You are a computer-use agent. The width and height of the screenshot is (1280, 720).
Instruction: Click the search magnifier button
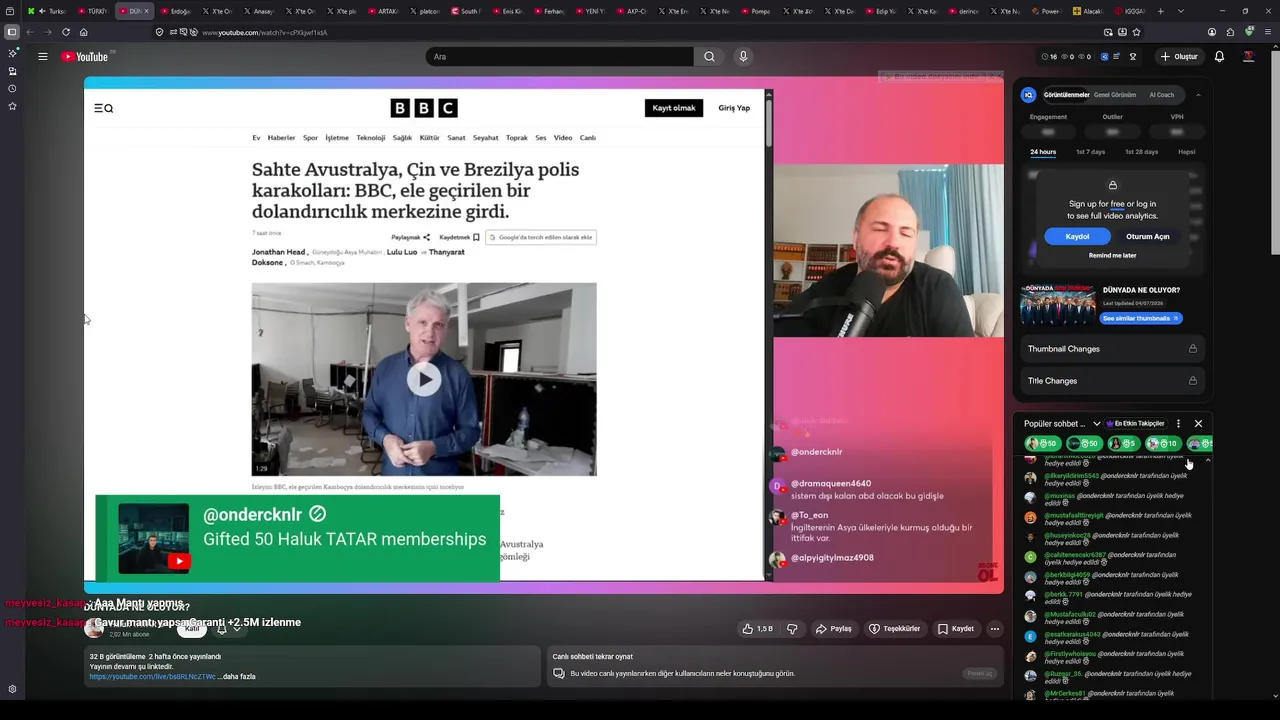709,57
